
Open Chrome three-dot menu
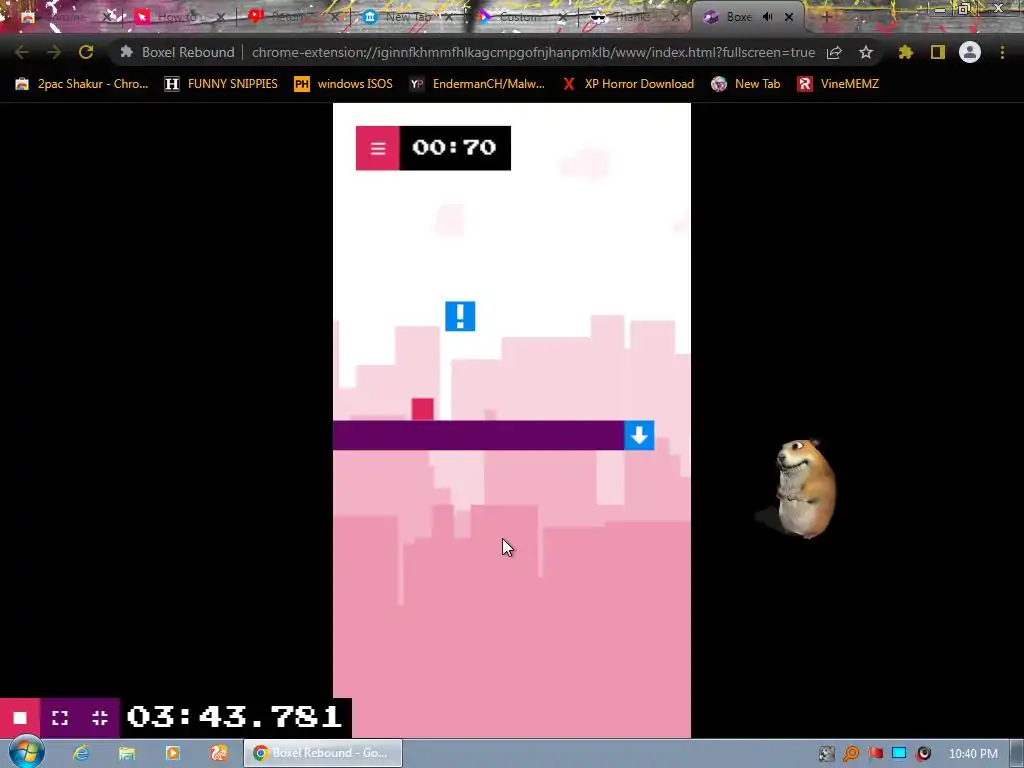[1002, 52]
